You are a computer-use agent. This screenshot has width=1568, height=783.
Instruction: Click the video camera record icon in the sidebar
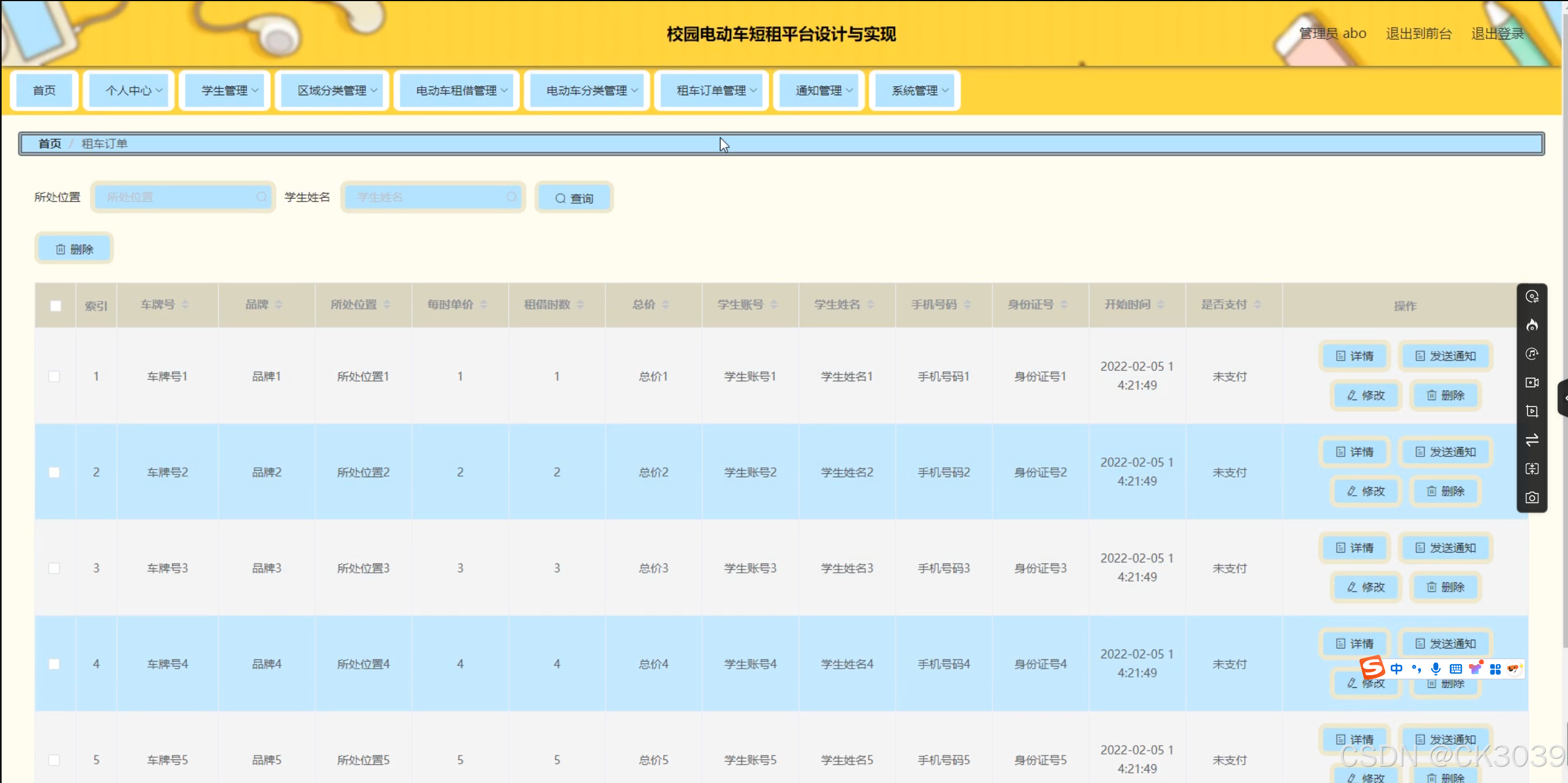[1531, 382]
